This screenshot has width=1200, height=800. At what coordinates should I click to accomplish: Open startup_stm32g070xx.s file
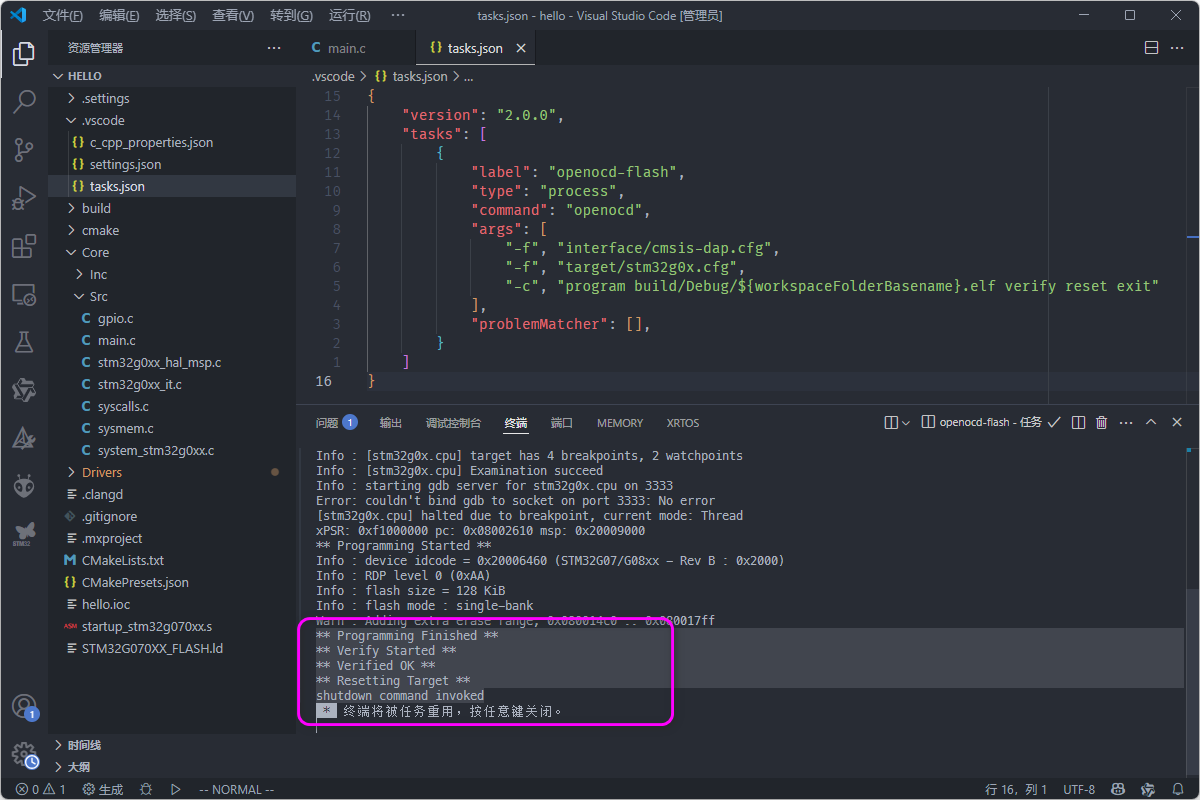coord(172,626)
